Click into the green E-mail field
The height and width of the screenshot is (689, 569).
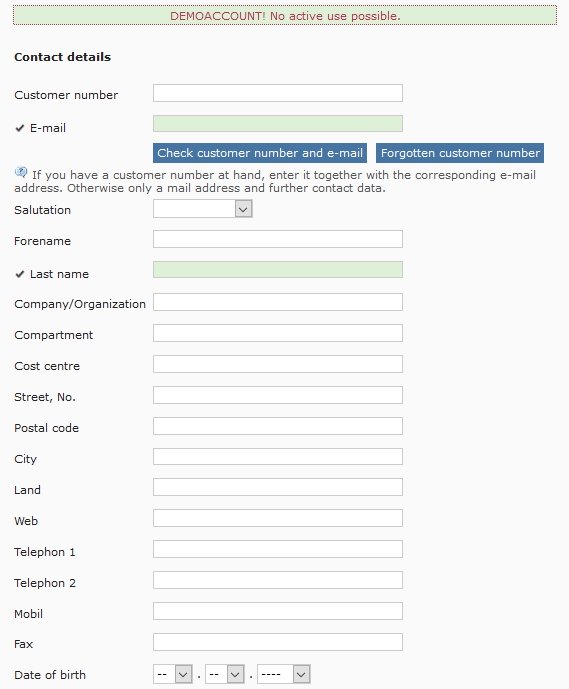coord(278,123)
